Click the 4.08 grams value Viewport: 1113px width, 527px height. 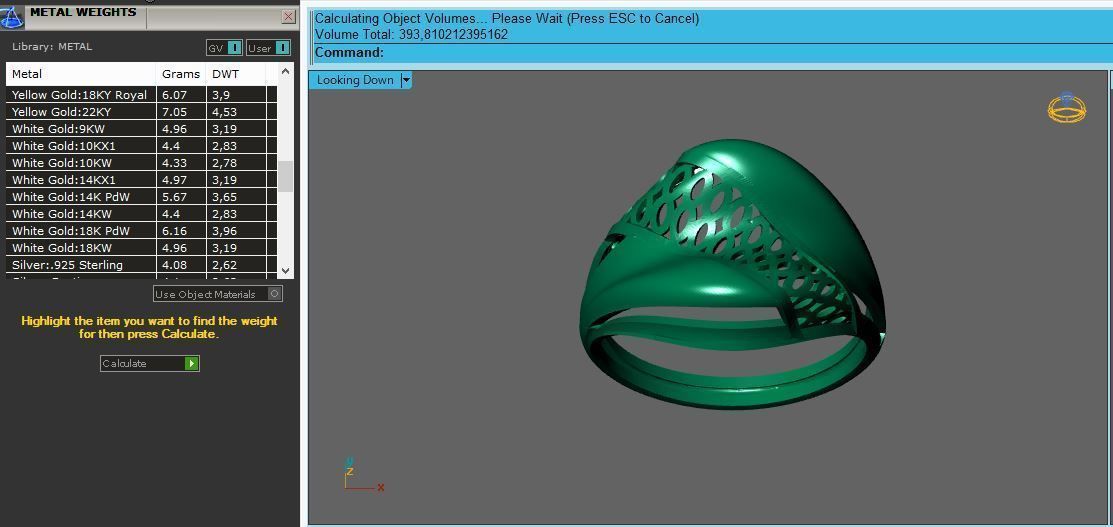coord(174,265)
